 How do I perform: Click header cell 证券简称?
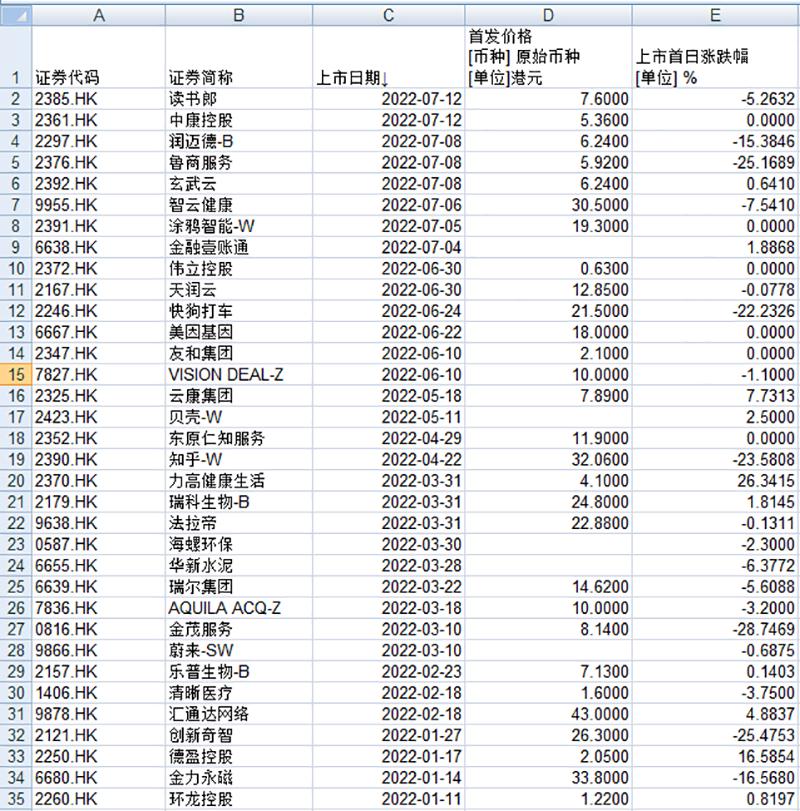click(239, 57)
